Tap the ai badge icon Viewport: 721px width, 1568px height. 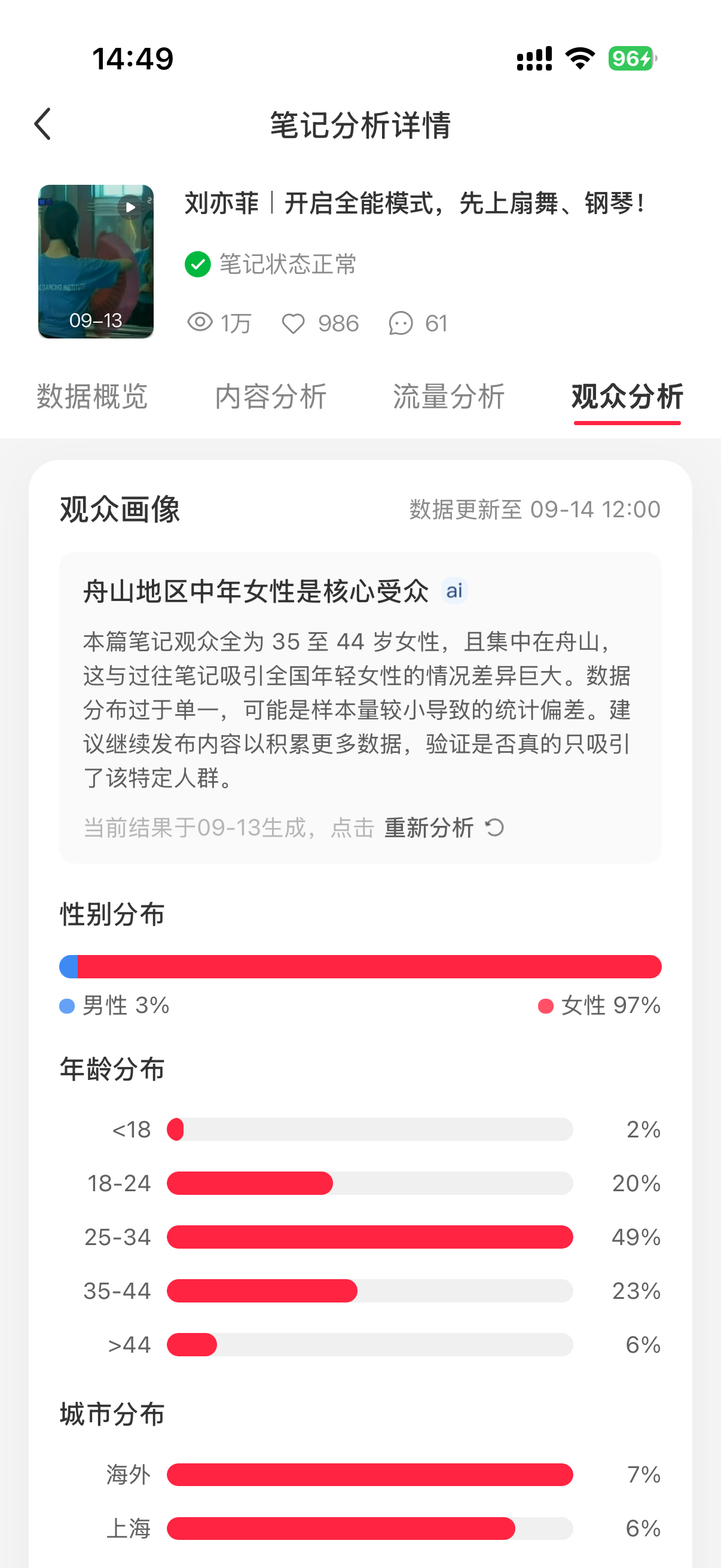click(x=454, y=590)
